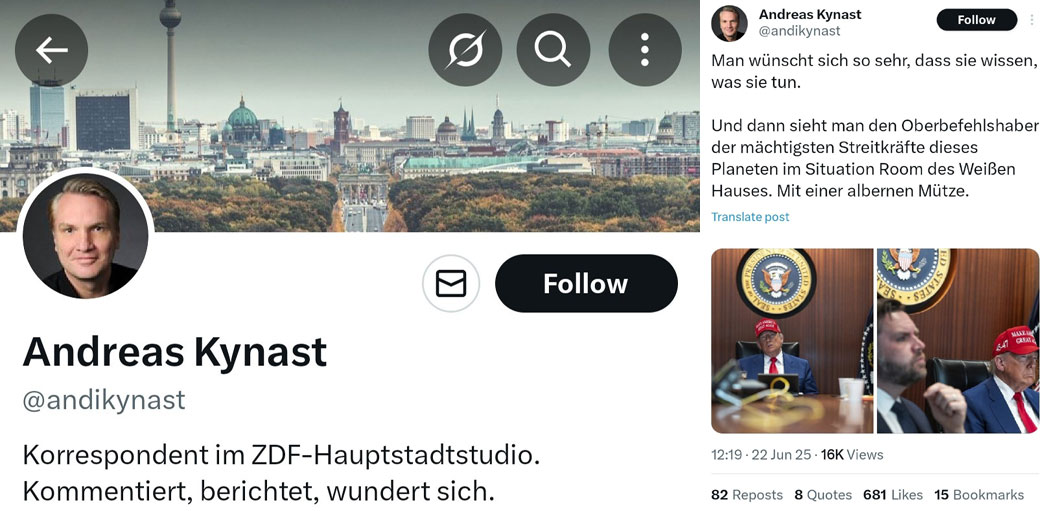Screen dimensions: 1050x511
Task: Send a message via the envelope icon
Action: [451, 283]
